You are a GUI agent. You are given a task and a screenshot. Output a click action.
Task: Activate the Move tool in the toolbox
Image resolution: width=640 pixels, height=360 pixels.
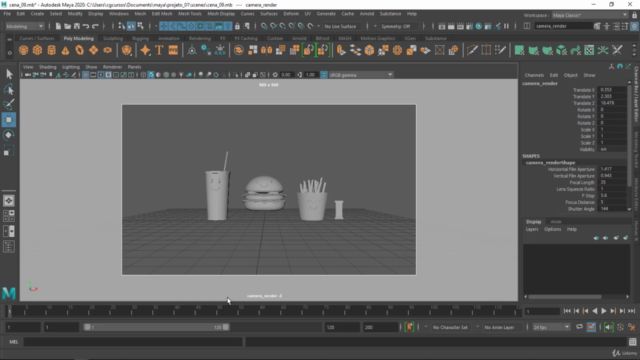pyautogui.click(x=9, y=120)
